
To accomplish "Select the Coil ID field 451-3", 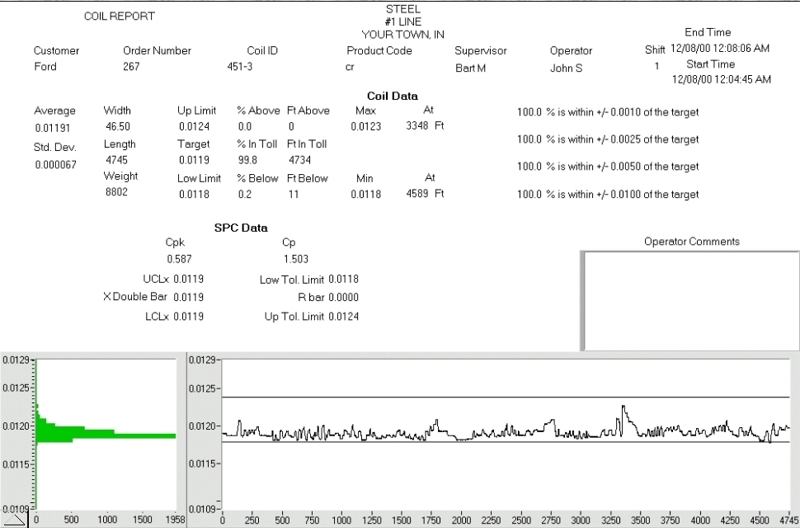I will 242,67.
